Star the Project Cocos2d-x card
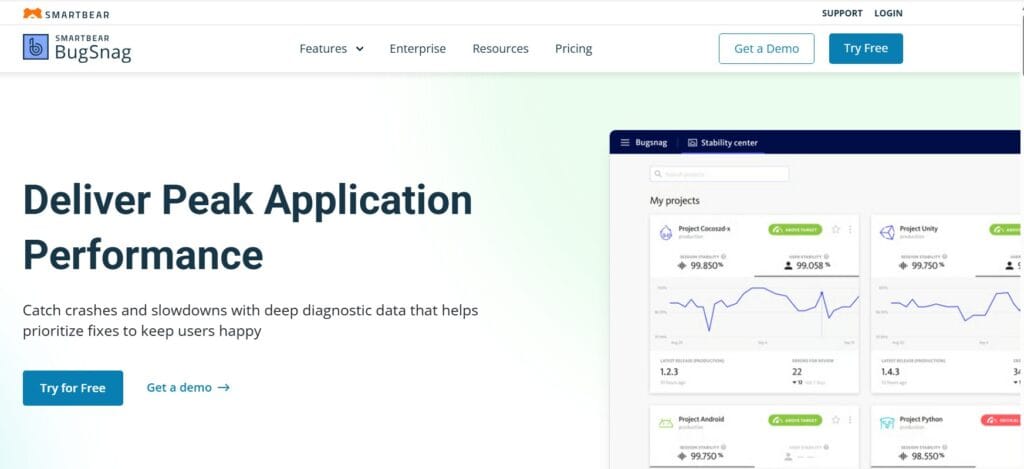 pos(836,229)
